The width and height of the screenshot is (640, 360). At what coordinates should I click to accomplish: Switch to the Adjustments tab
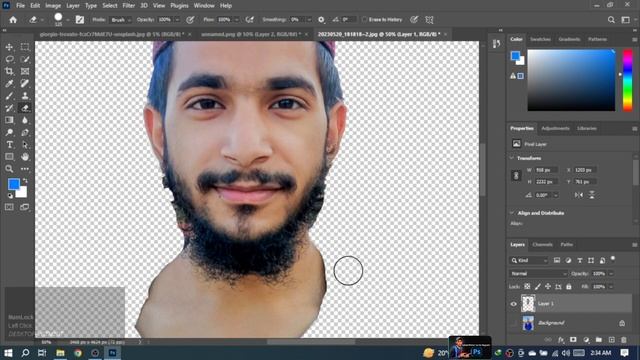pos(555,128)
